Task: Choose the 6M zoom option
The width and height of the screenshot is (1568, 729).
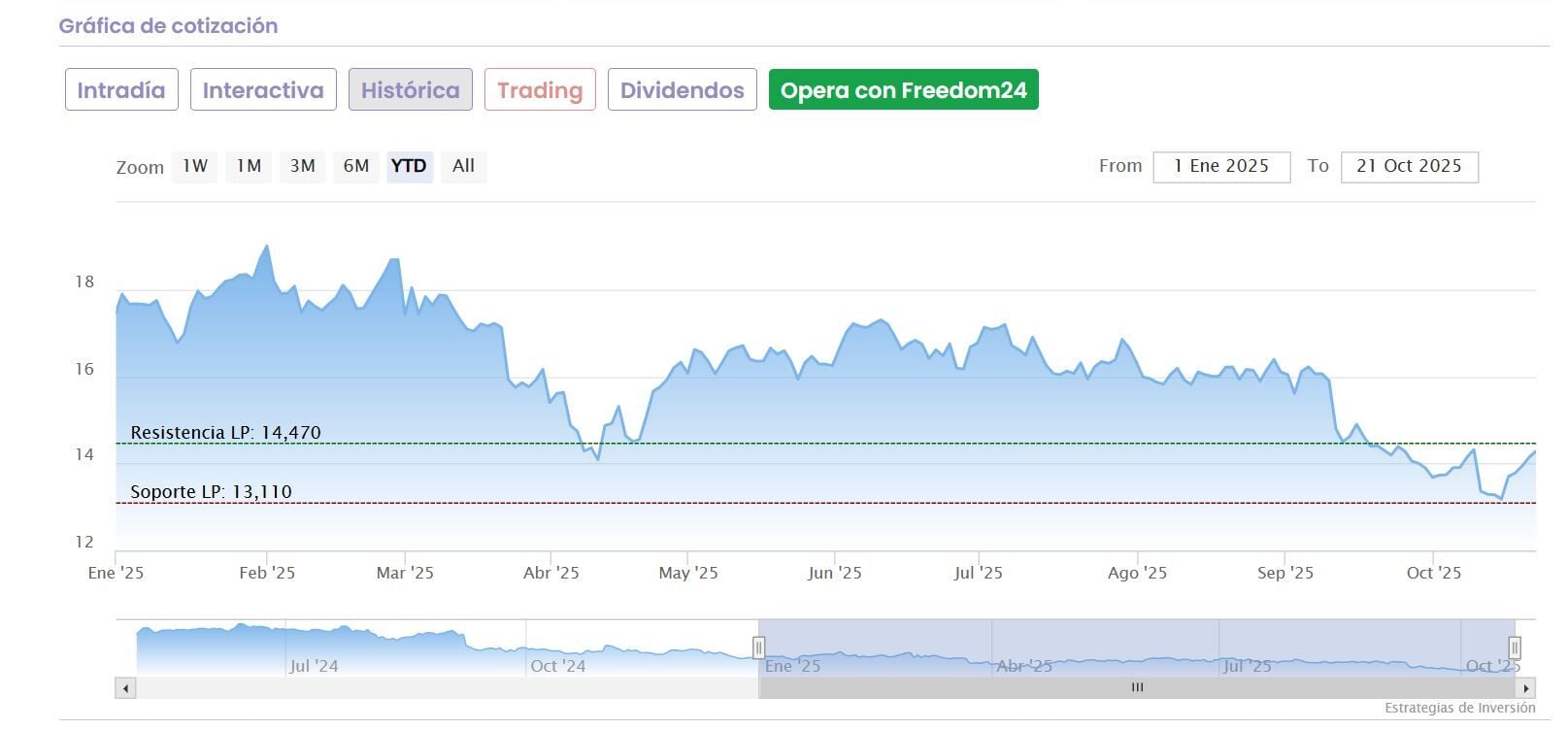Action: [x=355, y=166]
